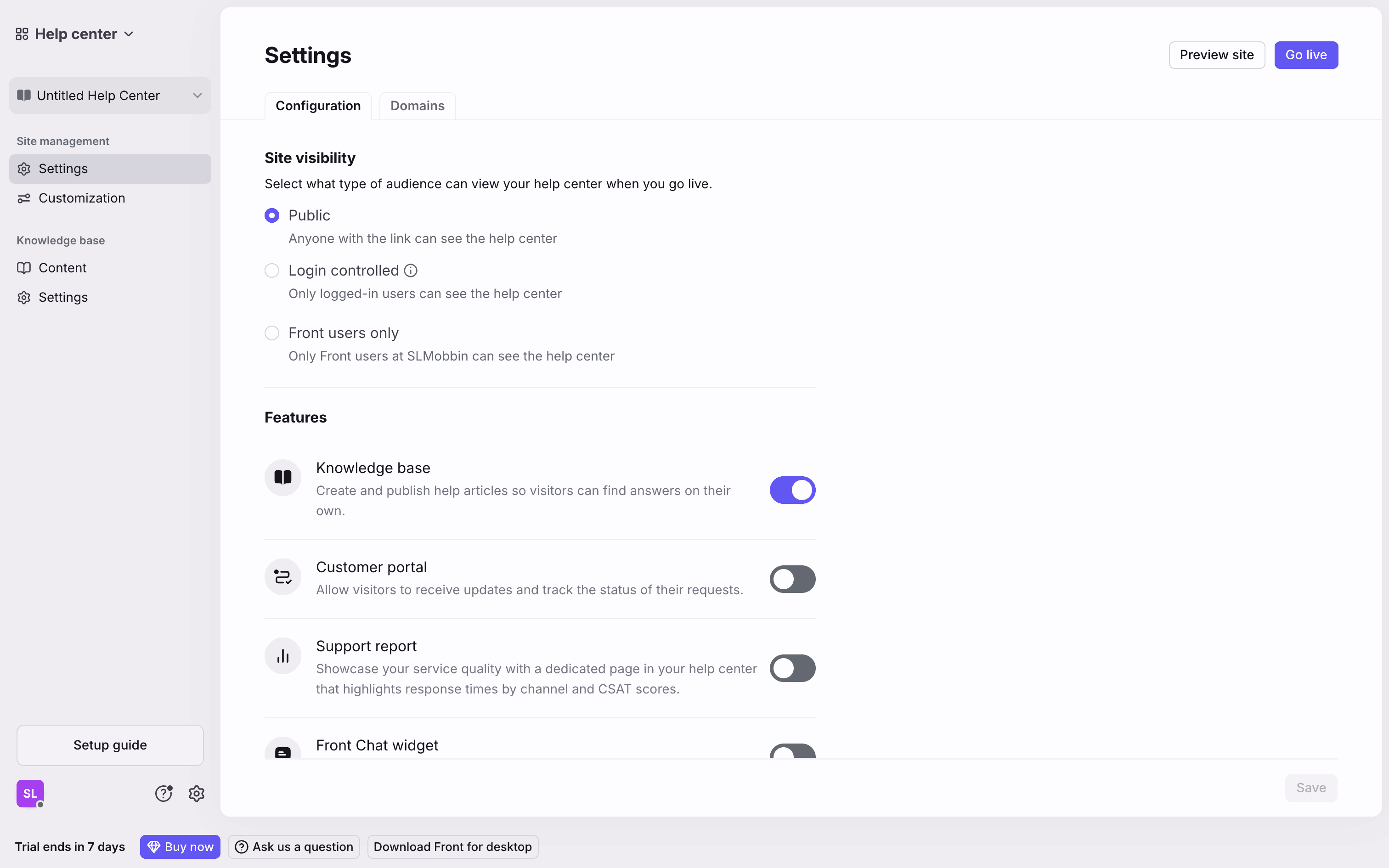Open the gear icon beside the help icon
The image size is (1389, 868).
pos(196,794)
